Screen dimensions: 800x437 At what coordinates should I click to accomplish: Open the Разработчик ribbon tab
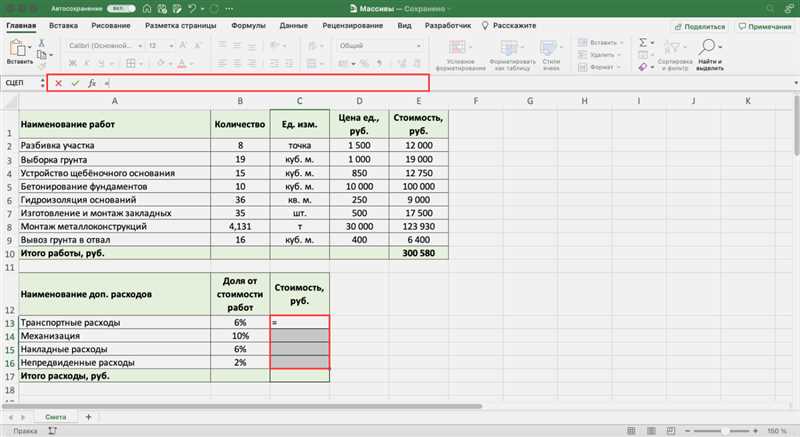tap(448, 25)
